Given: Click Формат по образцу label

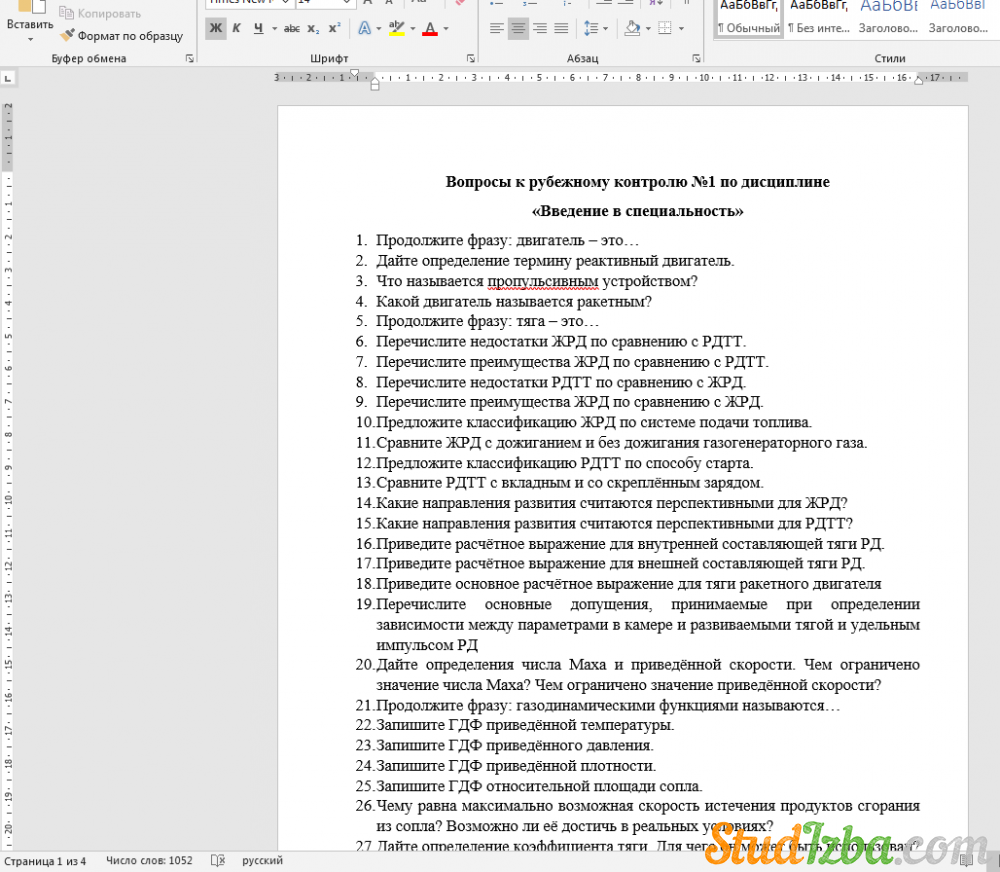Looking at the screenshot, I should point(130,36).
